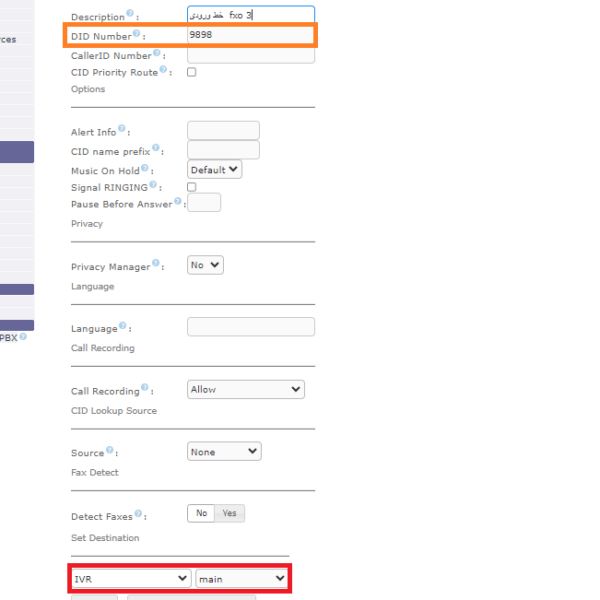Focus the CID name prefix text field
Viewport: 600px width, 600px height.
[x=223, y=150]
